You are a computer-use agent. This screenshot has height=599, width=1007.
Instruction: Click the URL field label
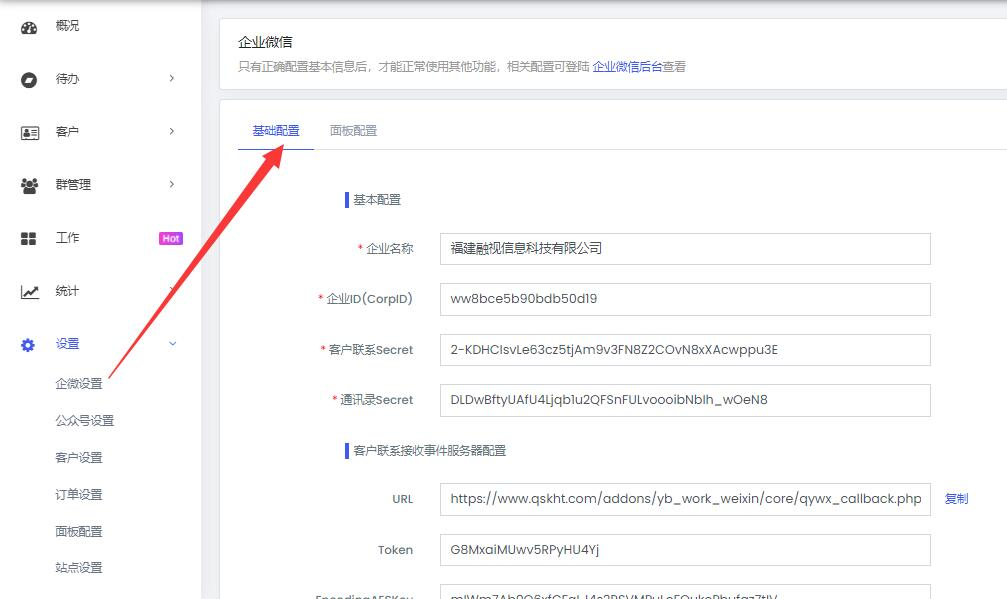(403, 499)
